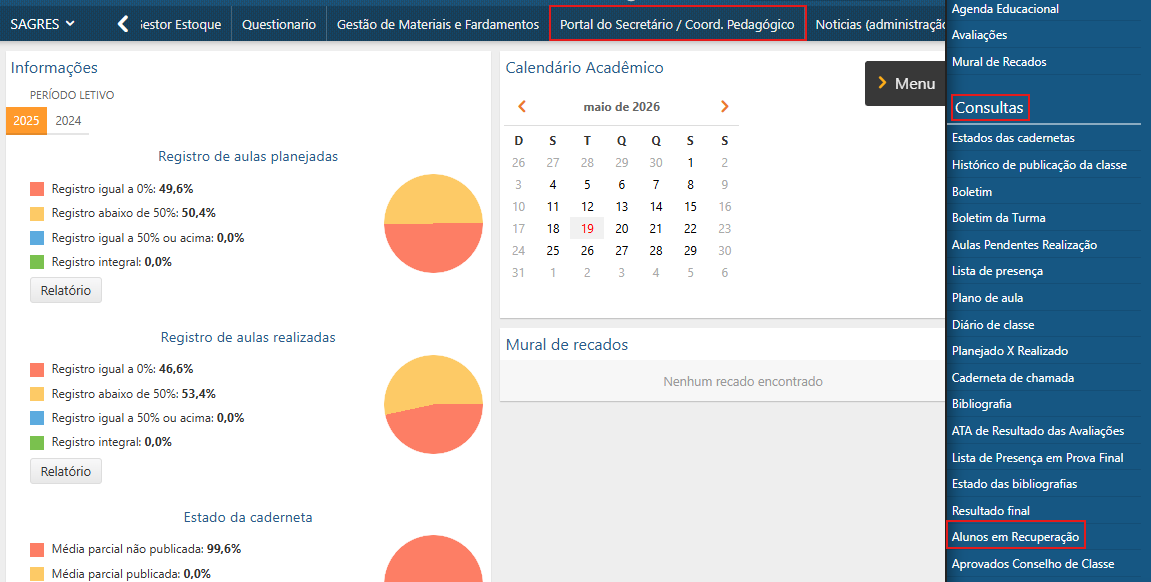The image size is (1151, 582).
Task: Open Boletim consultation
Action: pyautogui.click(x=972, y=192)
